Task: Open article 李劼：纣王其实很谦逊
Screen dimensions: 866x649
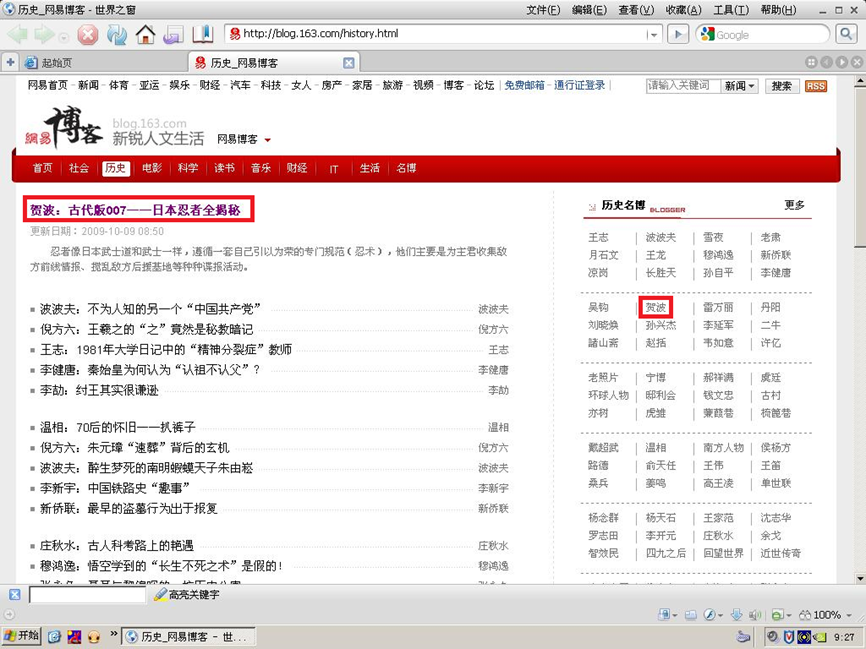Action: click(99, 391)
